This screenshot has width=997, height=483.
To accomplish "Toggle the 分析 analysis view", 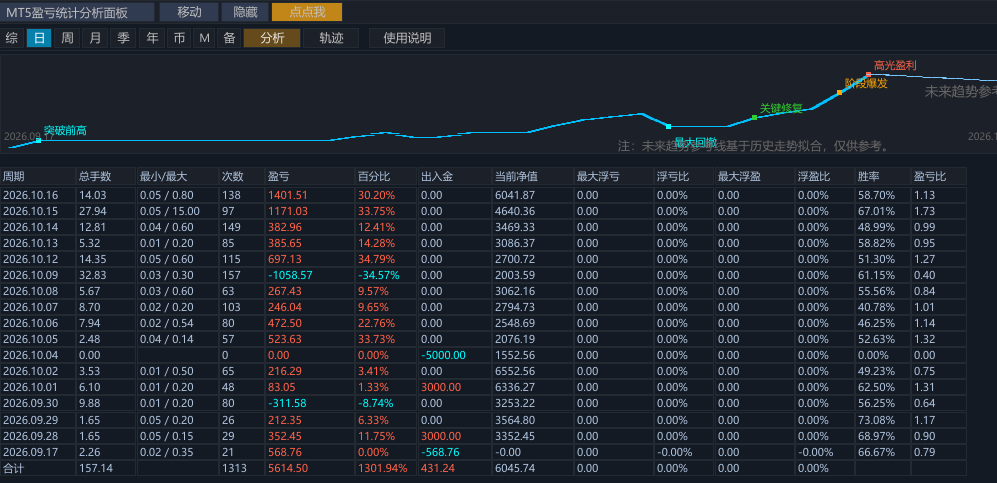I will [x=272, y=38].
